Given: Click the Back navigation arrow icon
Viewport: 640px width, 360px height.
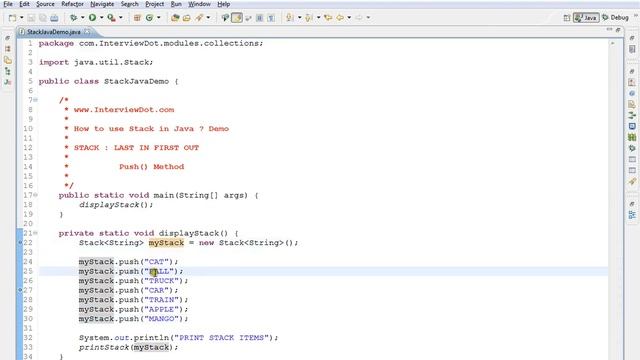Looking at the screenshot, I should tap(340, 18).
